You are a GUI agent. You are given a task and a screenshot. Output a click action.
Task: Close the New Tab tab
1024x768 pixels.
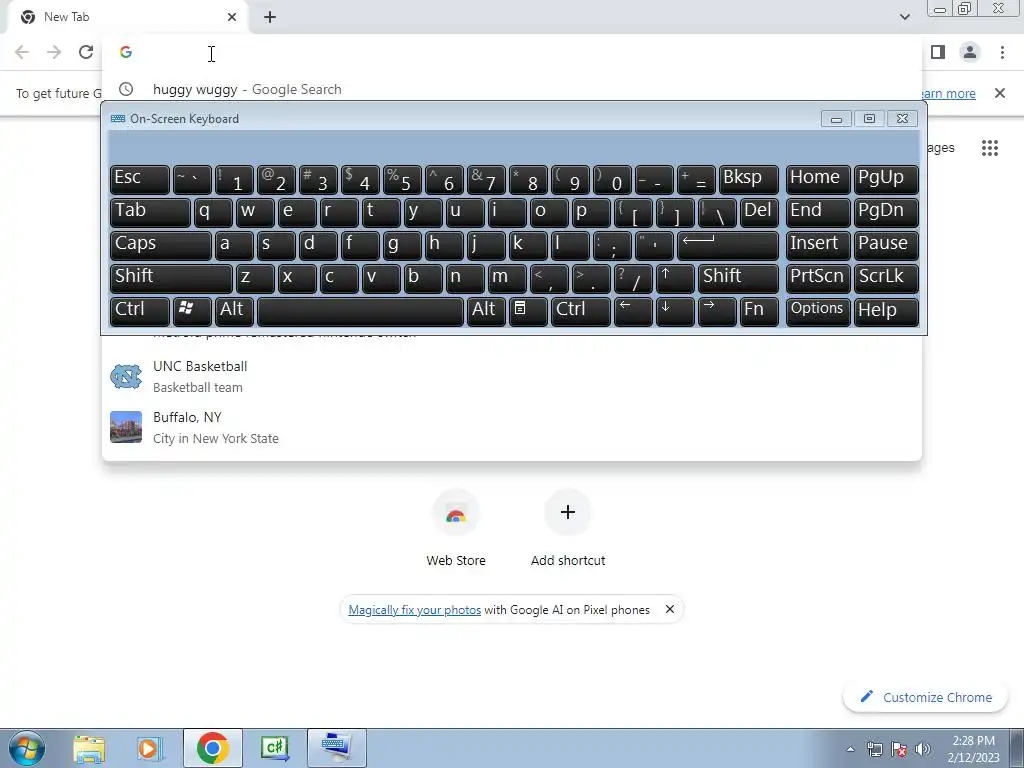point(232,17)
